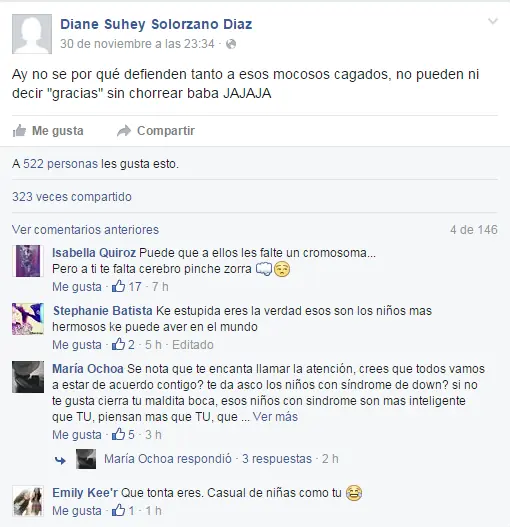This screenshot has width=510, height=527.
Task: Click thumbs-up count on María Ochoa comment
Action: pyautogui.click(x=123, y=435)
